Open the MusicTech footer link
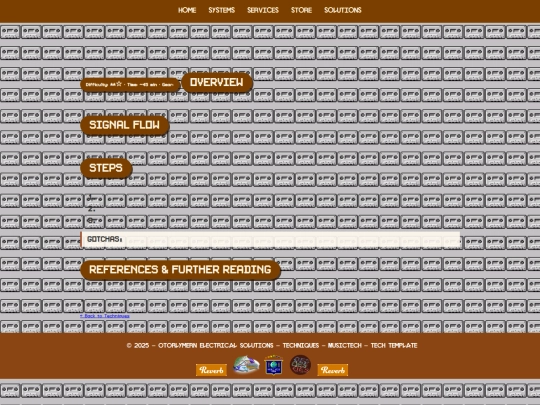540x405 pixels. point(345,345)
